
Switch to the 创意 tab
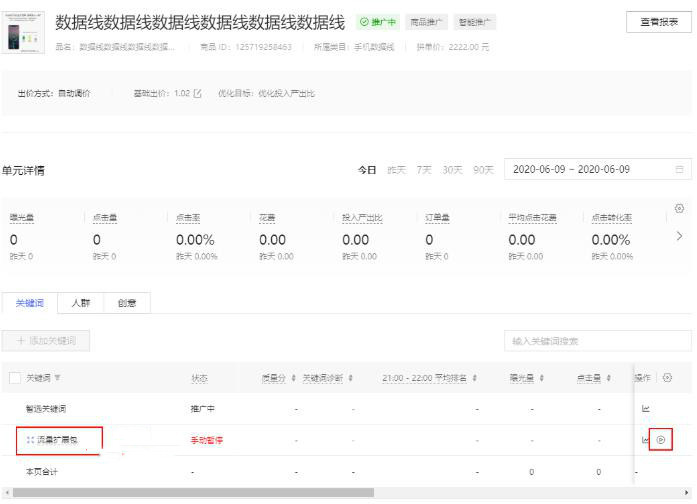127,303
